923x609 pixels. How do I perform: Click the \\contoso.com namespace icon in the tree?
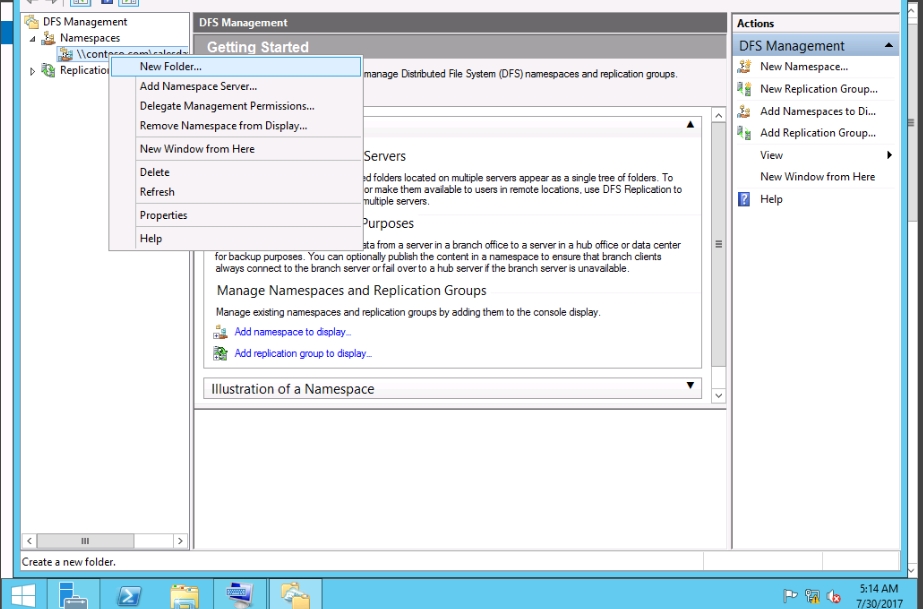65,54
